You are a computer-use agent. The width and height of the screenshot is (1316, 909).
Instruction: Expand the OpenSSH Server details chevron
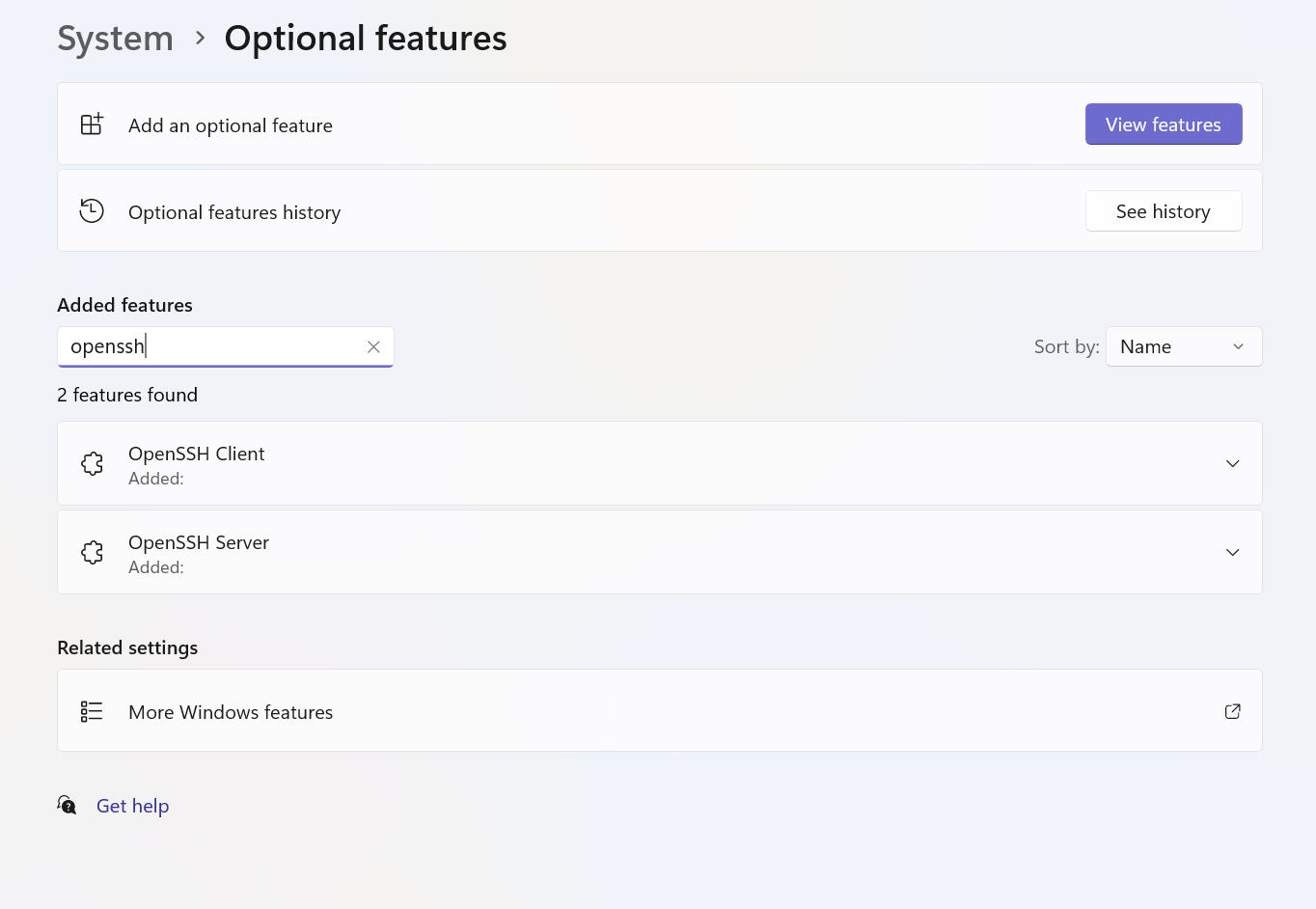click(x=1232, y=552)
